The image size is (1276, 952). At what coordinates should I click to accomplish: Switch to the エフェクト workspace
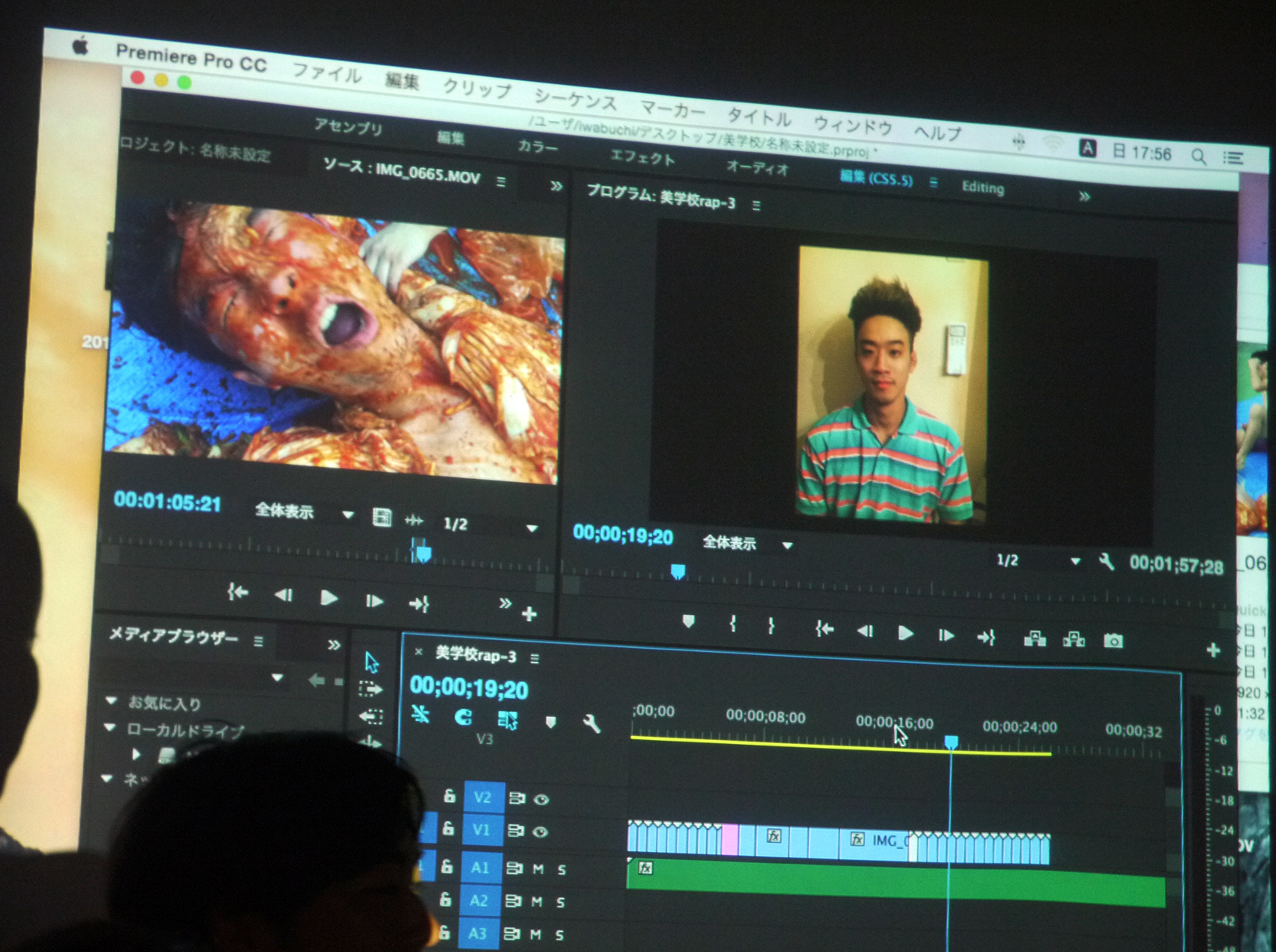(x=642, y=157)
